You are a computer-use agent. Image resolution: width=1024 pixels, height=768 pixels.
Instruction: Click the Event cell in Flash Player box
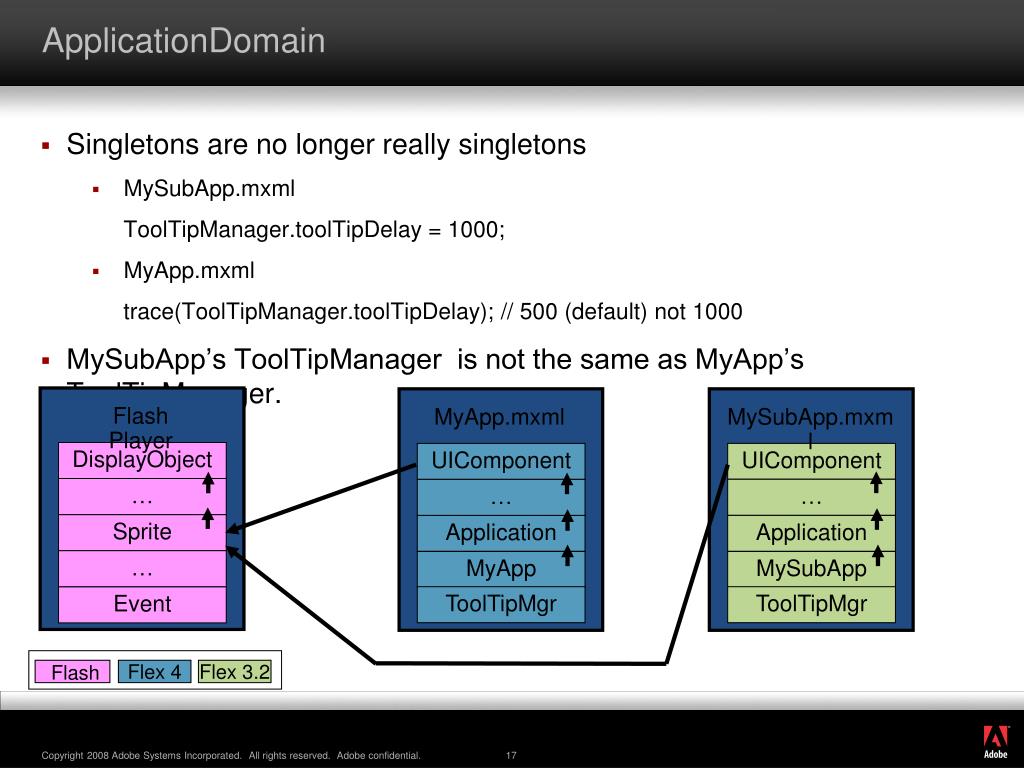point(142,604)
